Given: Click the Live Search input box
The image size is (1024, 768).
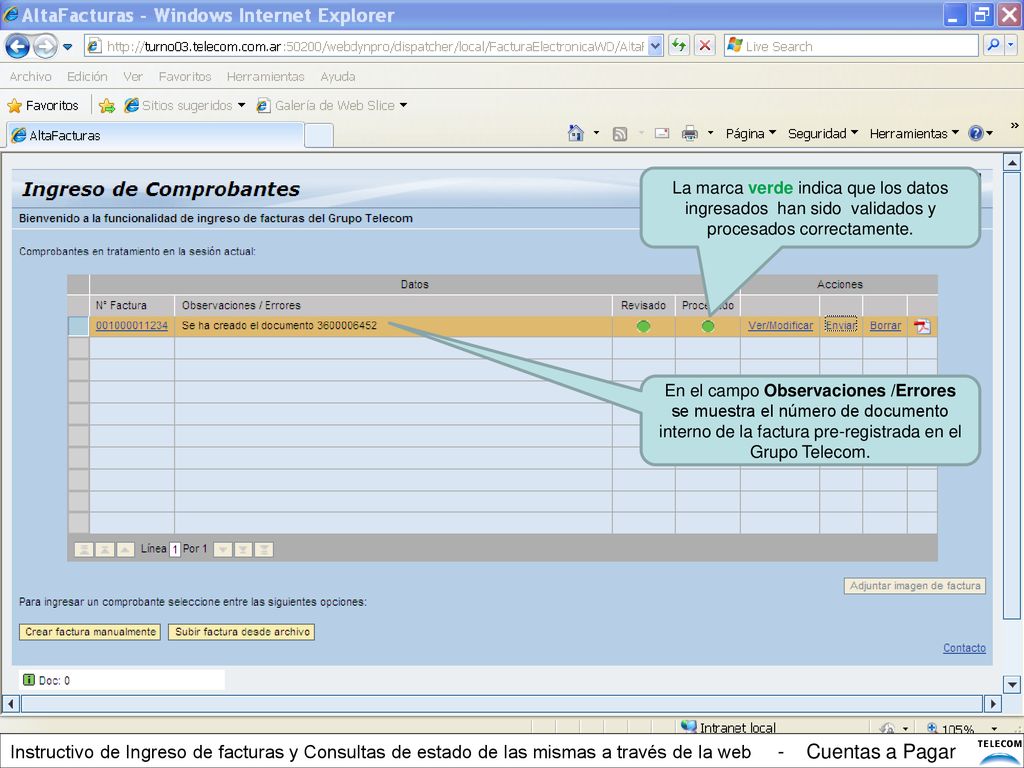Looking at the screenshot, I should point(852,46).
